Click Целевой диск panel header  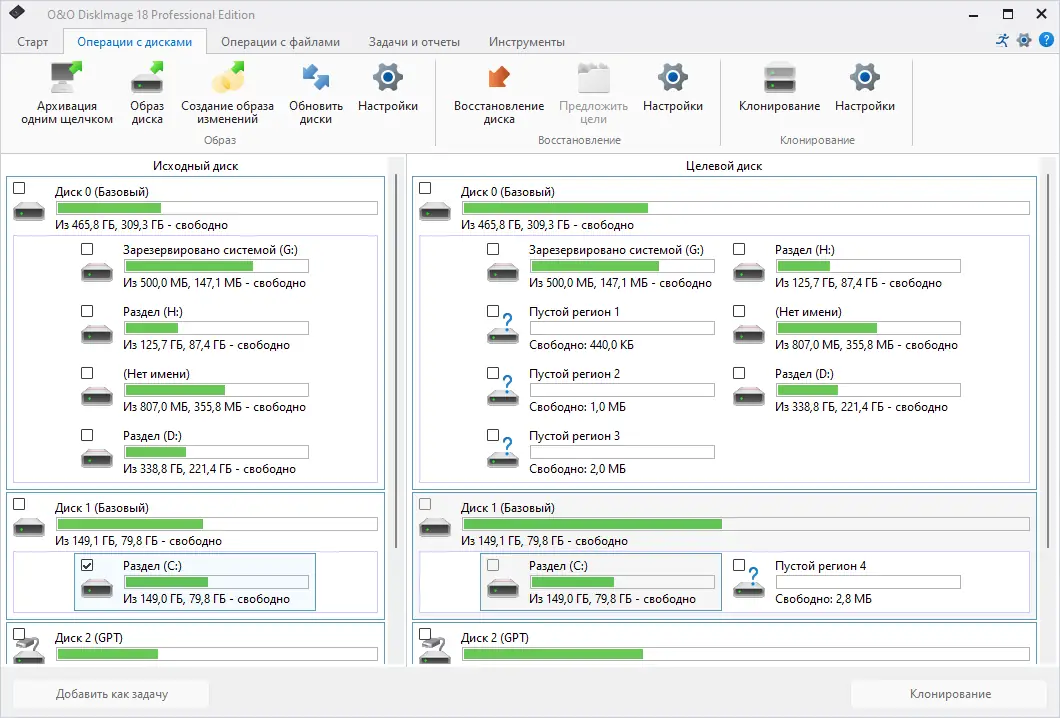(x=724, y=166)
